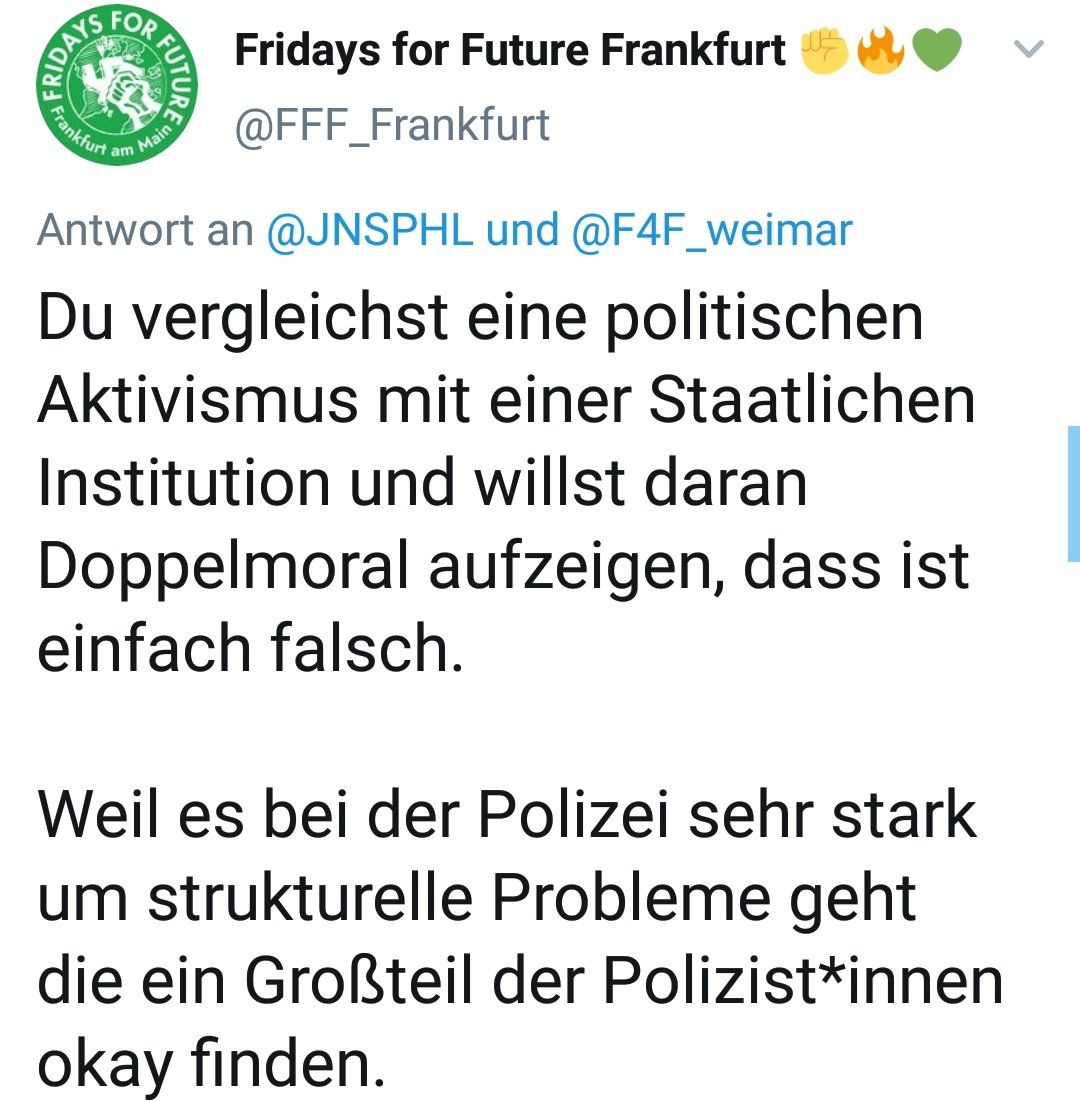The image size is (1080, 1101).
Task: Click the fire emoji beside the name
Action: [881, 51]
